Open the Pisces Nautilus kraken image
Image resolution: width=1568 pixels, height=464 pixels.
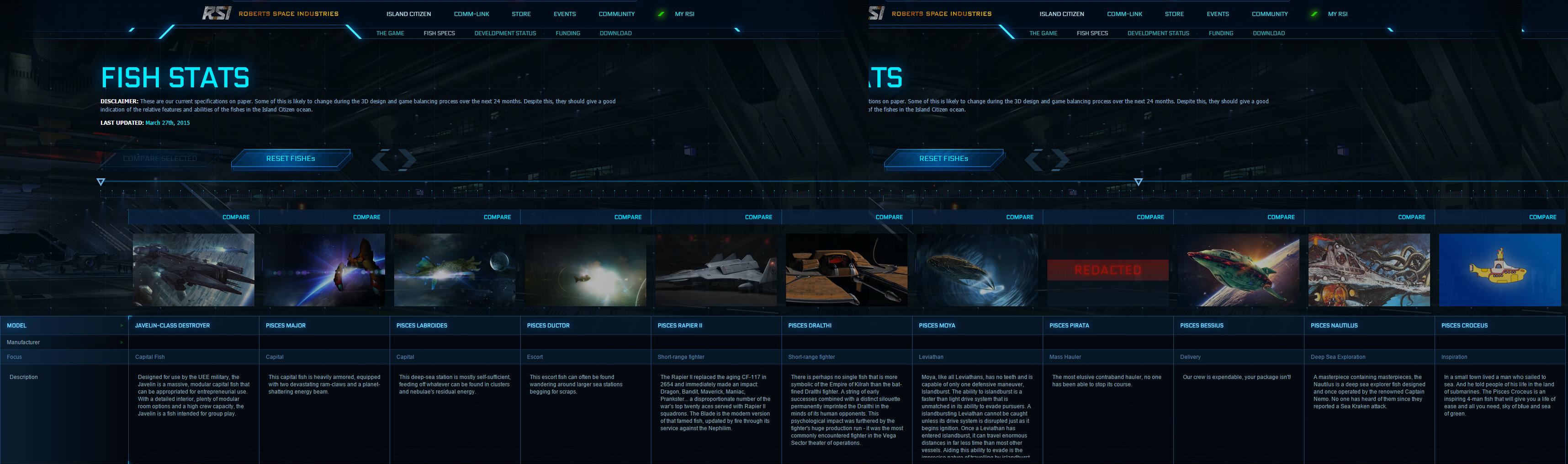pyautogui.click(x=1370, y=270)
